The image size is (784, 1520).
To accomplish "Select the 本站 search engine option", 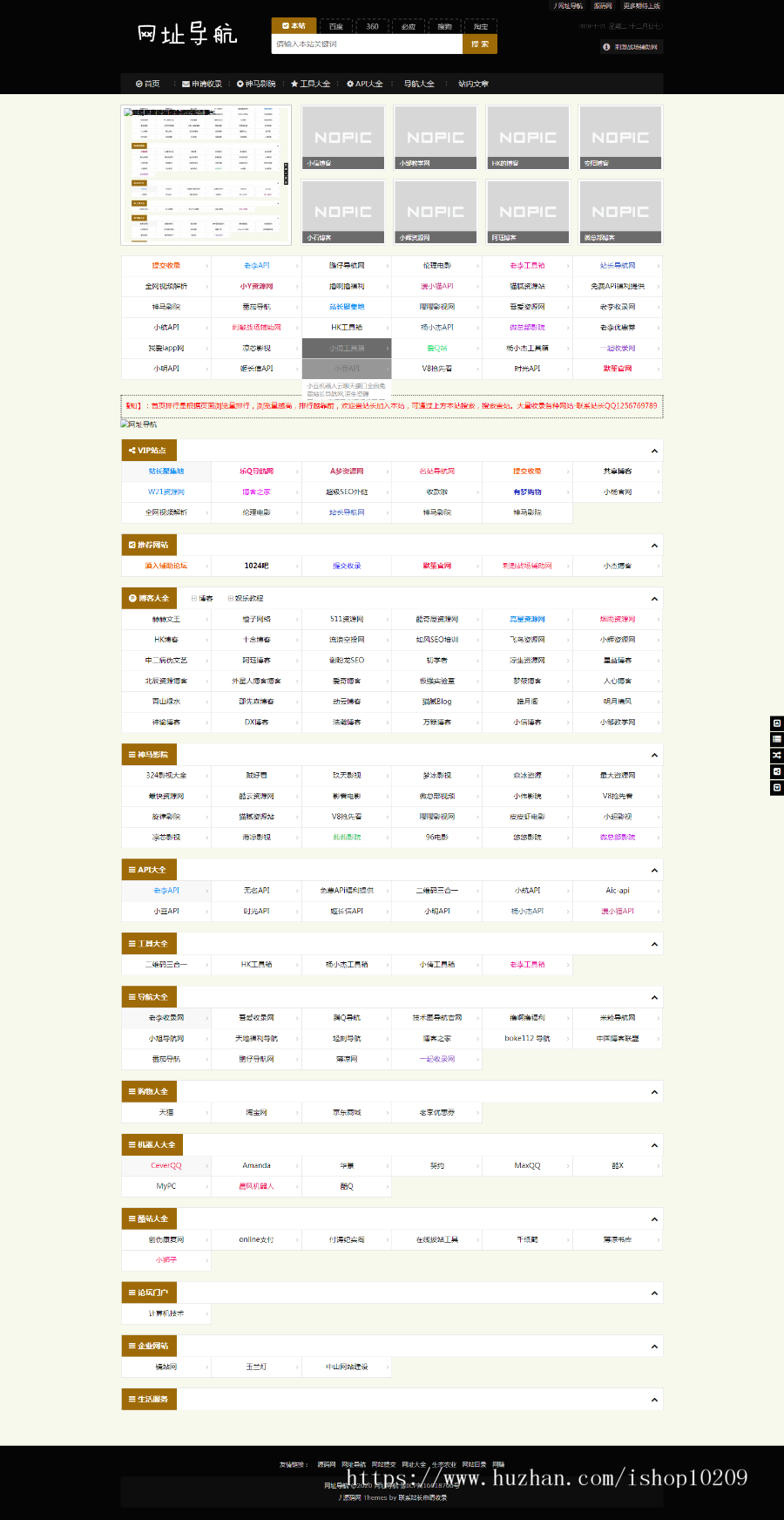I will pos(294,26).
